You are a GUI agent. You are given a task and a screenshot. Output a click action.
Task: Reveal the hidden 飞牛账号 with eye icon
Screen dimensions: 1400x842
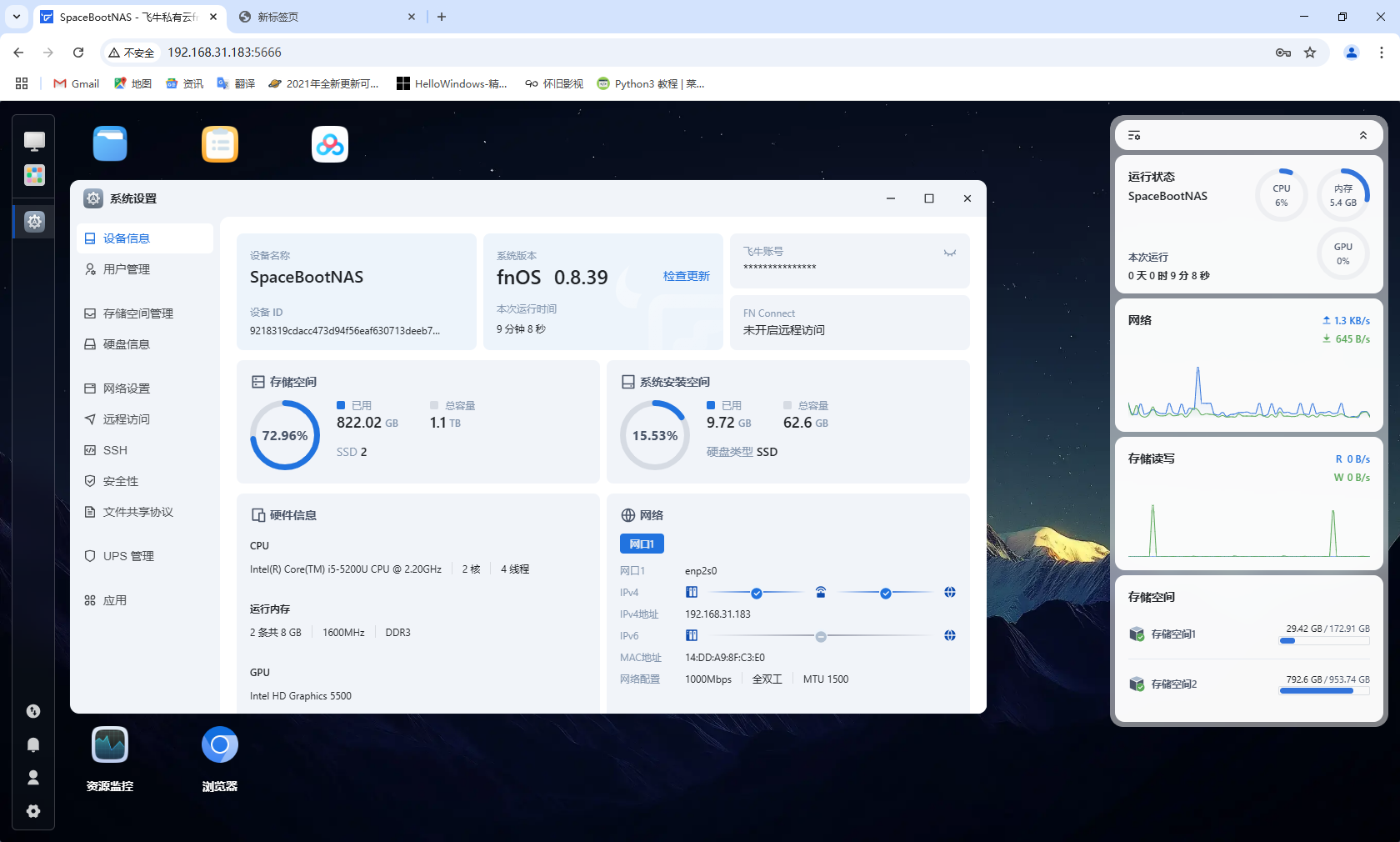(950, 253)
